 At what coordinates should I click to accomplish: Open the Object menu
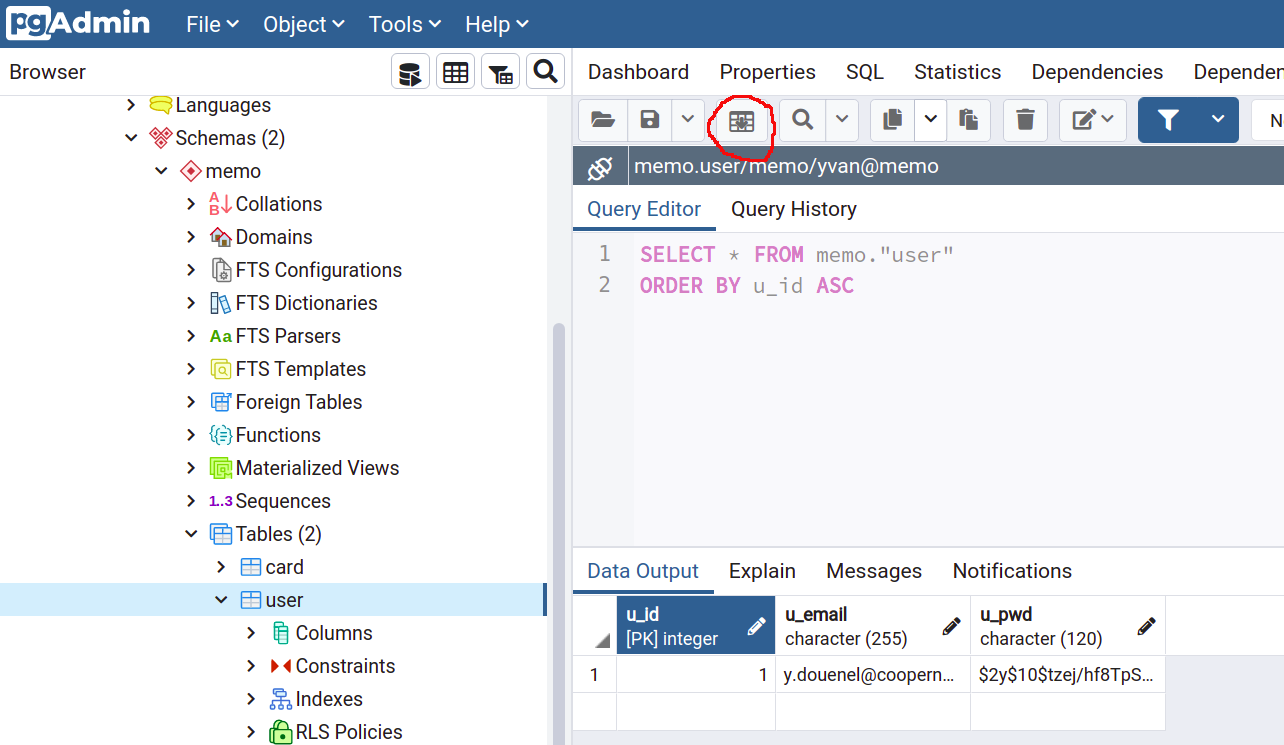click(304, 24)
